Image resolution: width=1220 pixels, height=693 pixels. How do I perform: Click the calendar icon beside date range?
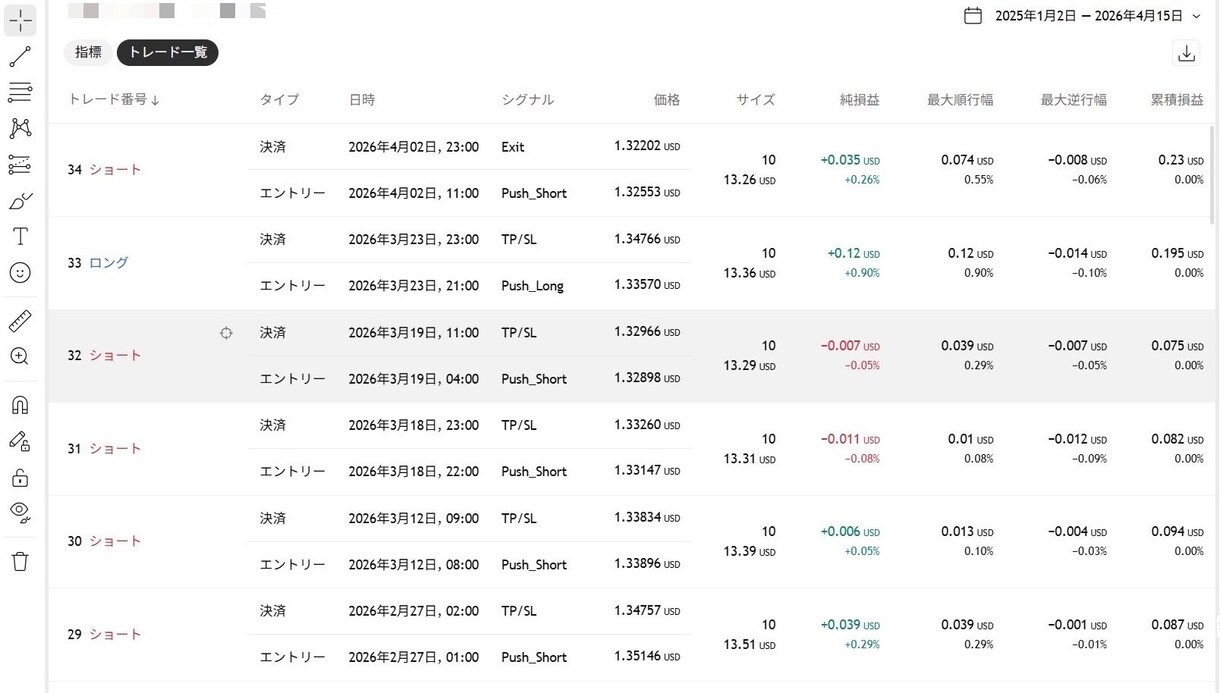click(x=973, y=16)
